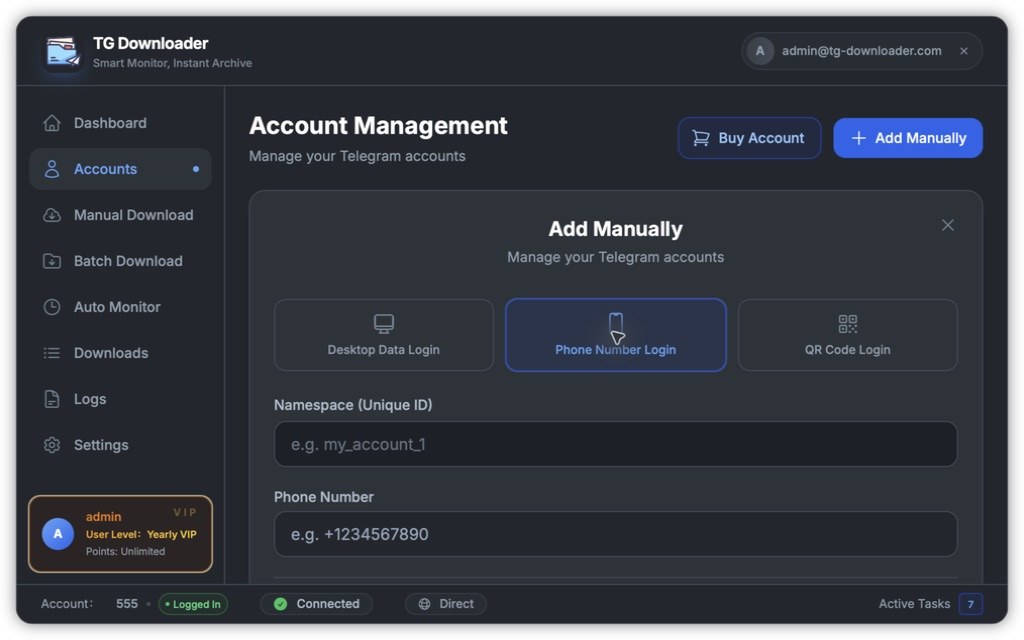Click the globe icon beside Direct

pyautogui.click(x=424, y=604)
